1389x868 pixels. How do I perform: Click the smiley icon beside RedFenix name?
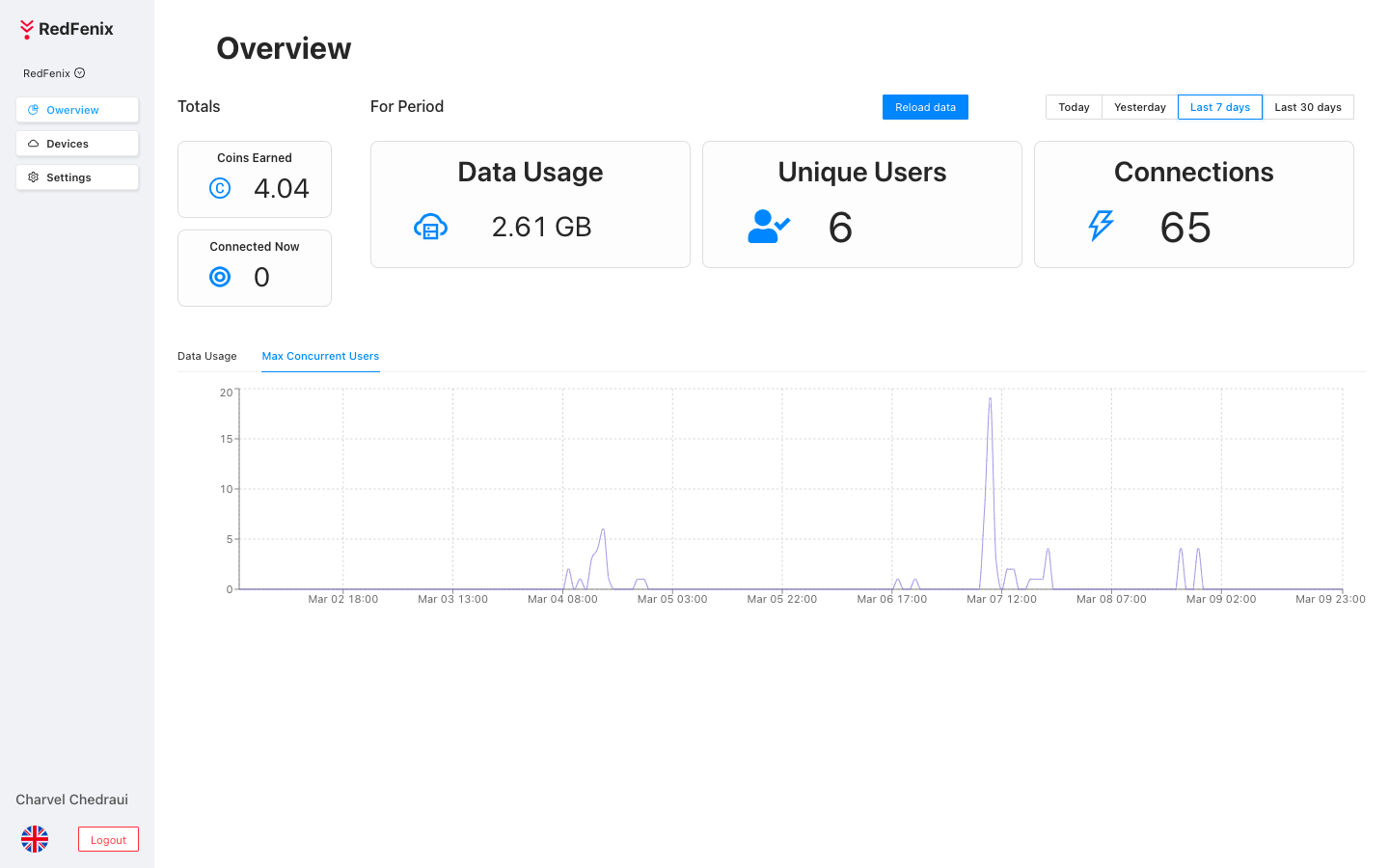click(80, 73)
